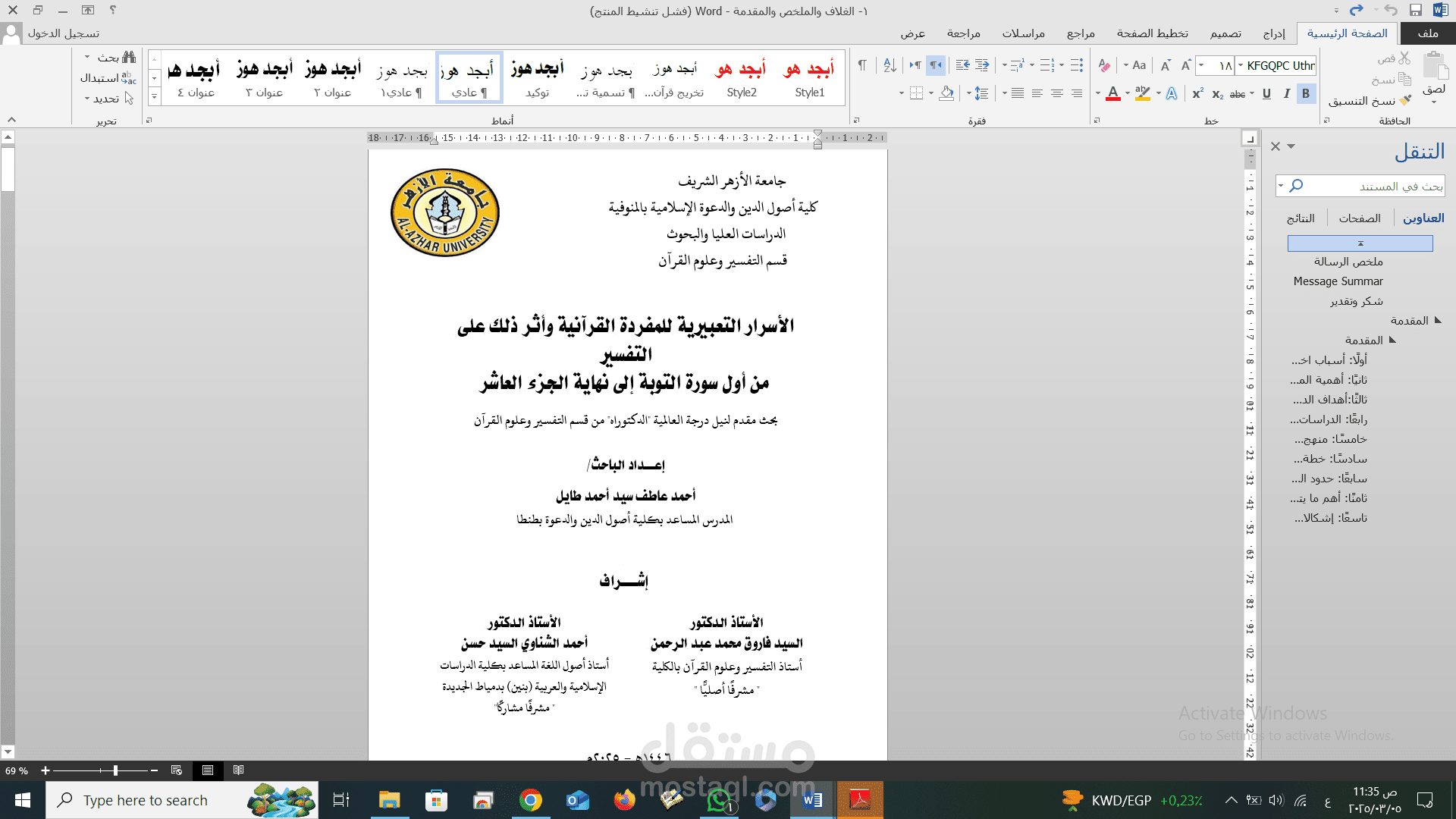This screenshot has height=819, width=1456.
Task: Click the Clear All Formatting eraser icon
Action: (1104, 65)
